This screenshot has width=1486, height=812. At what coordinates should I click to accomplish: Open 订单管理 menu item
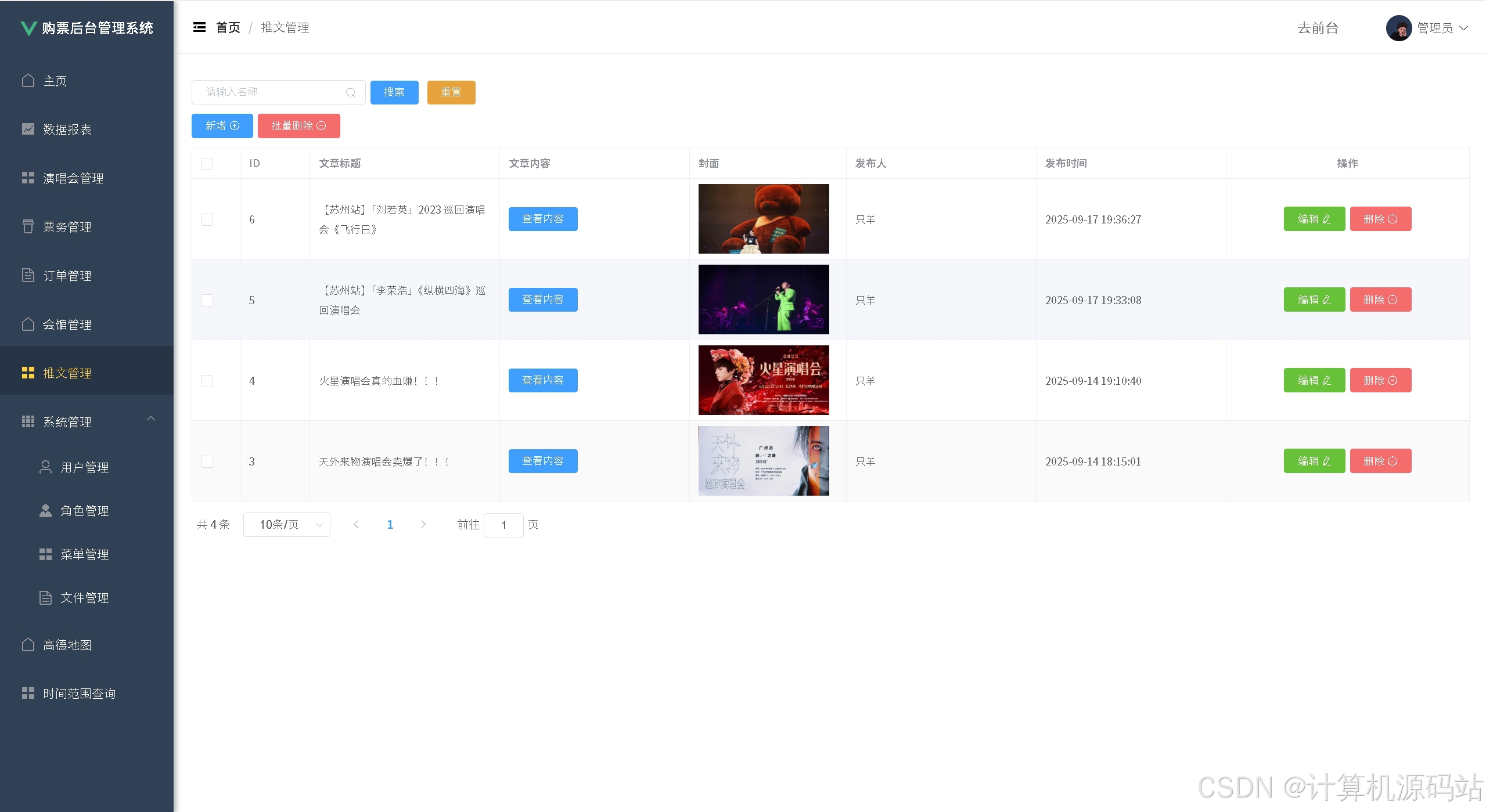pos(87,276)
